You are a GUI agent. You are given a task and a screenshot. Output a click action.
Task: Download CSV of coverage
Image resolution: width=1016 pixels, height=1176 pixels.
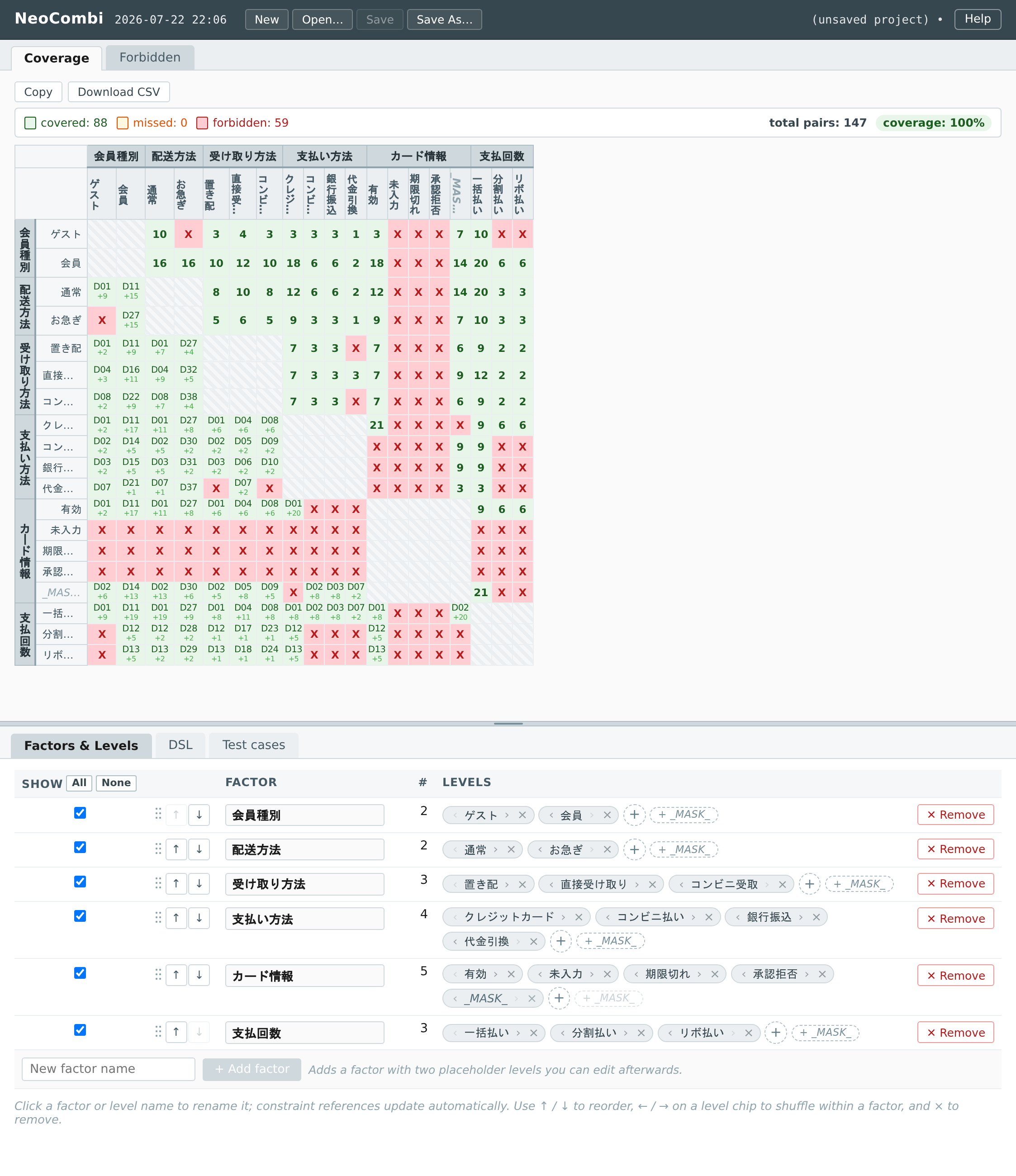pyautogui.click(x=119, y=92)
